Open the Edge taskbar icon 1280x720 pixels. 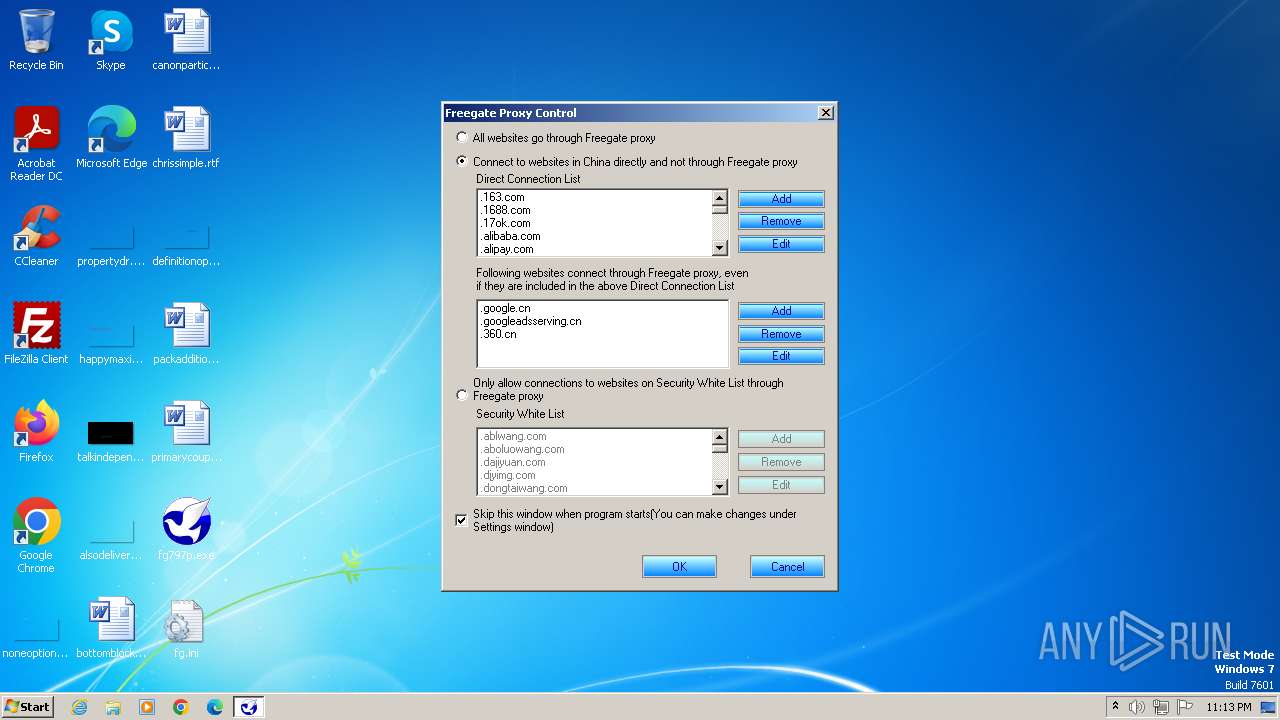point(215,707)
